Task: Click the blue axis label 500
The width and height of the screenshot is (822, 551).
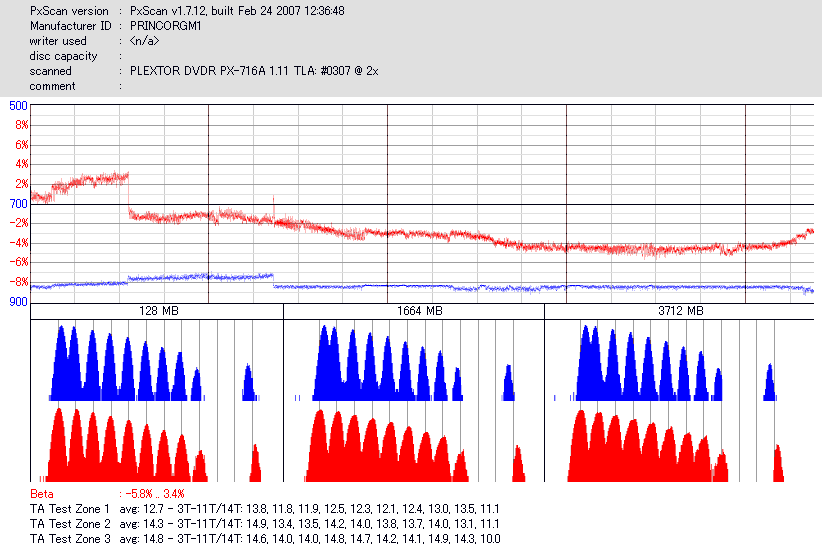Action: [18, 106]
